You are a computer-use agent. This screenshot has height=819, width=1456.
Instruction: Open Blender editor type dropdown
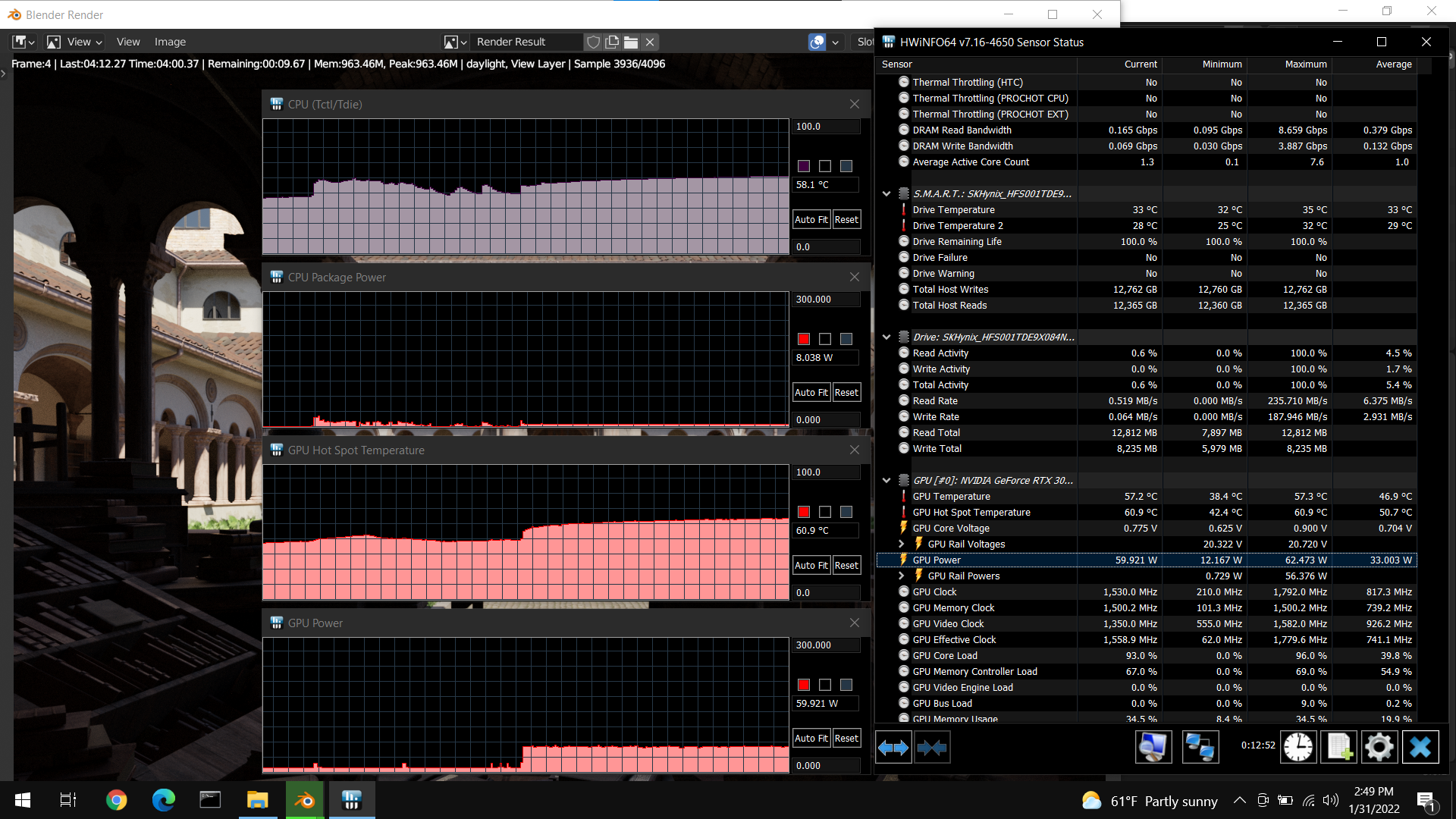pos(24,42)
